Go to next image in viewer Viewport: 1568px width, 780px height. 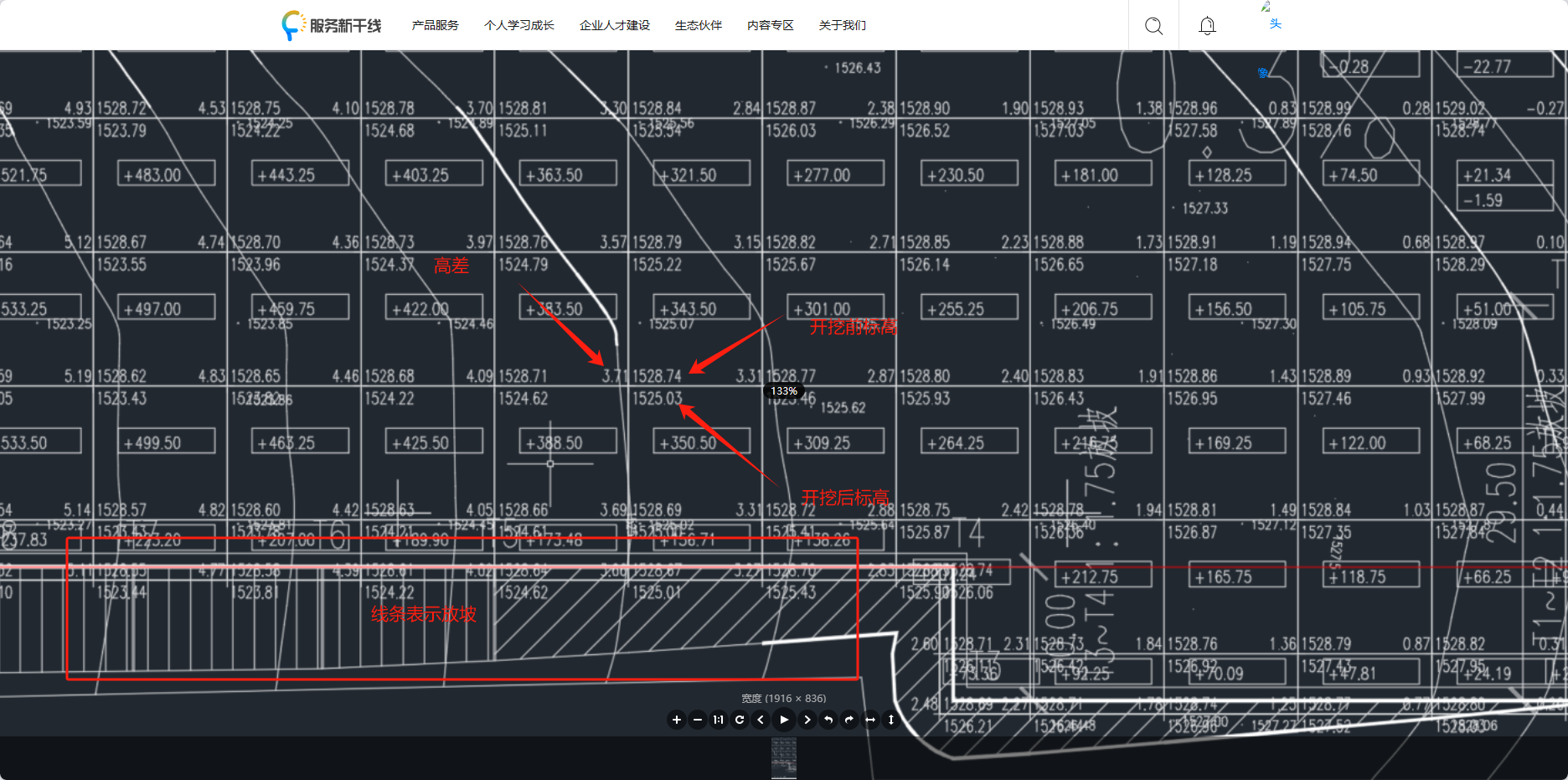[807, 720]
